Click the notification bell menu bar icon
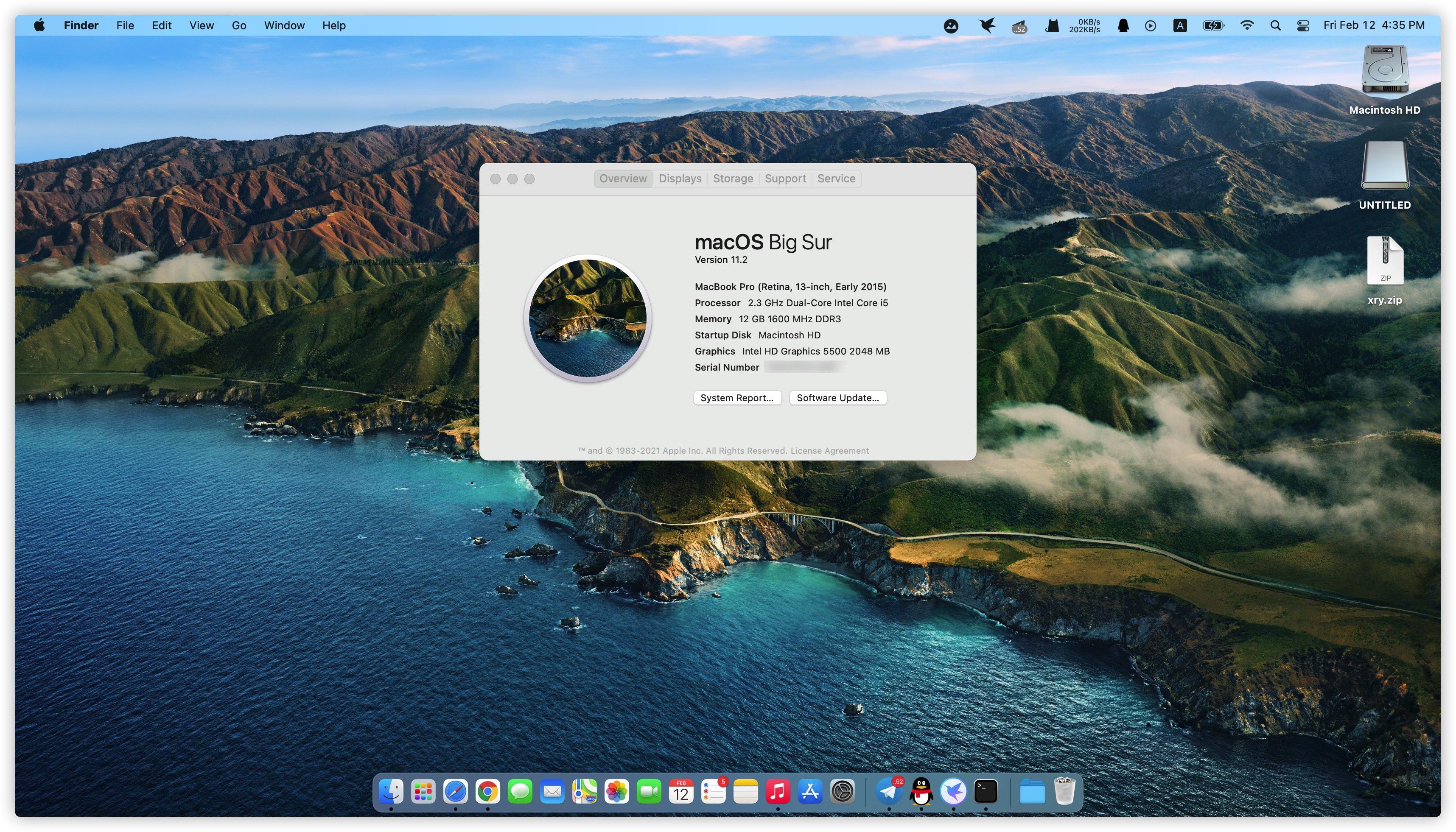This screenshot has width=1456, height=832. click(1123, 25)
